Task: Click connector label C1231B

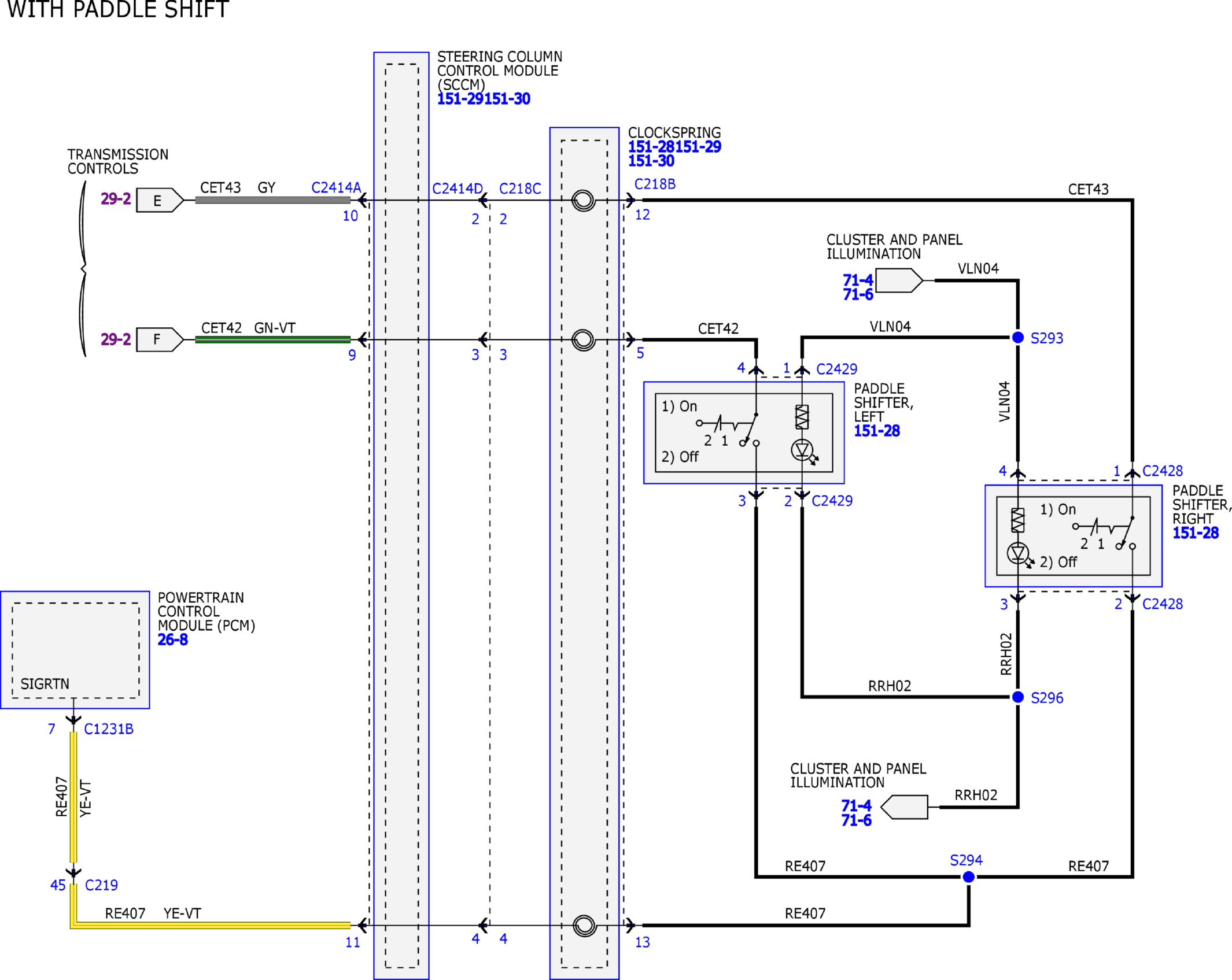Action: click(109, 729)
